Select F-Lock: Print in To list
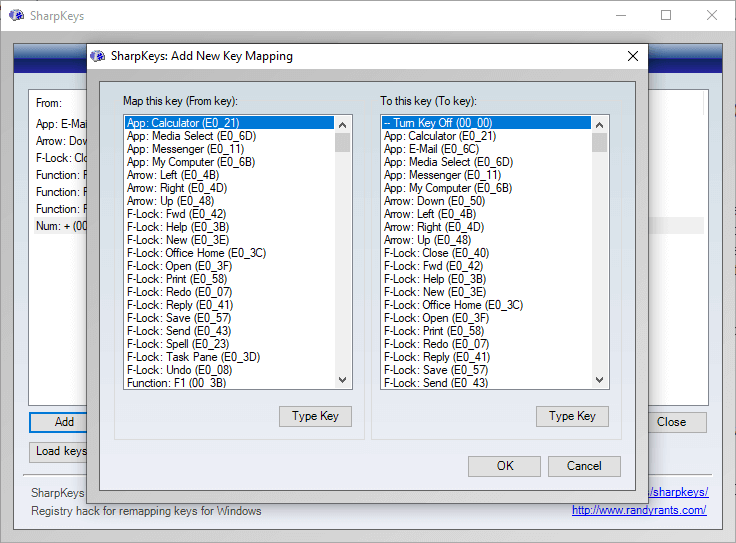Viewport: 736px width, 543px height. [x=486, y=331]
